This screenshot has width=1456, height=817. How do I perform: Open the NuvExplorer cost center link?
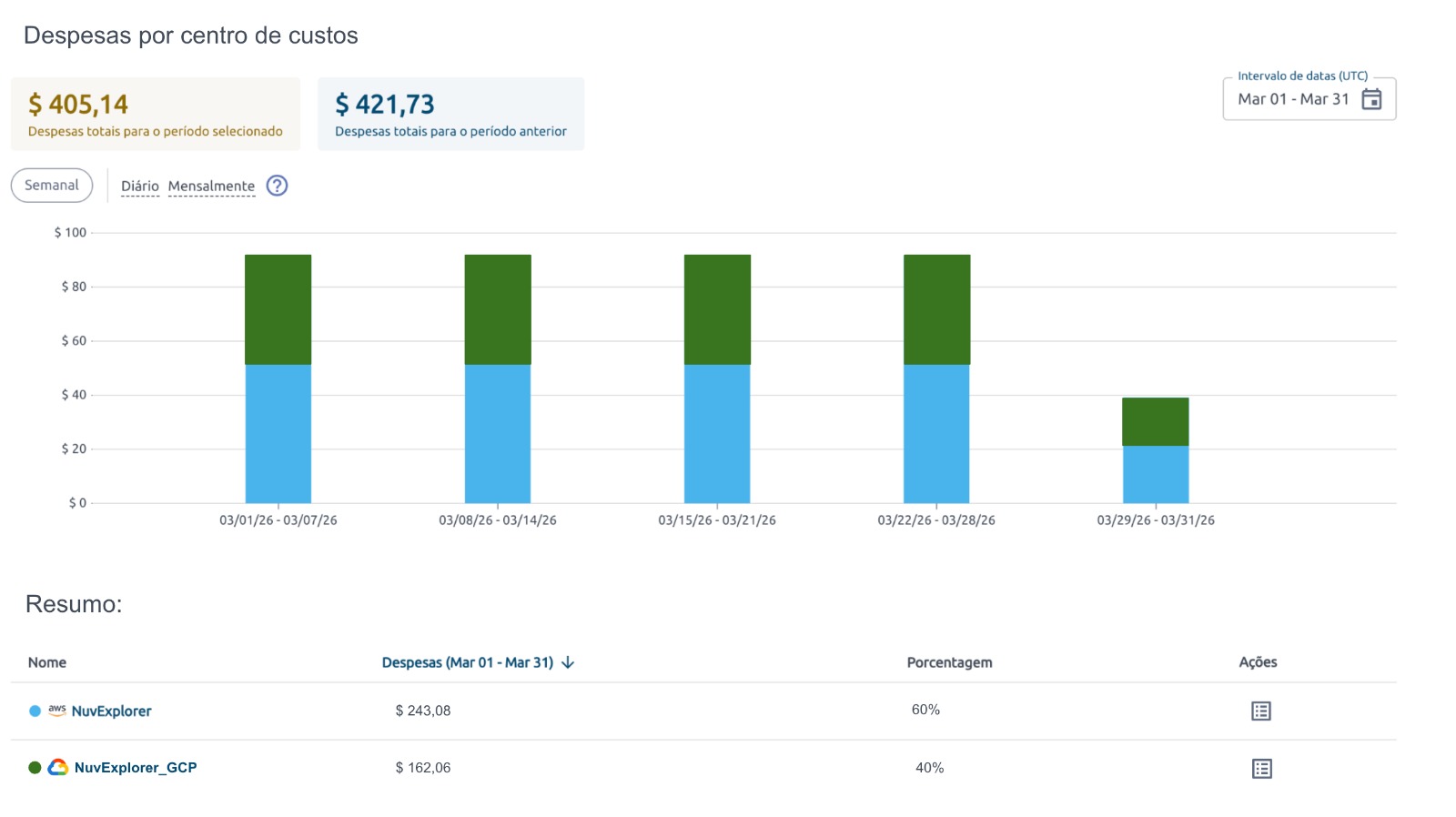pyautogui.click(x=112, y=711)
